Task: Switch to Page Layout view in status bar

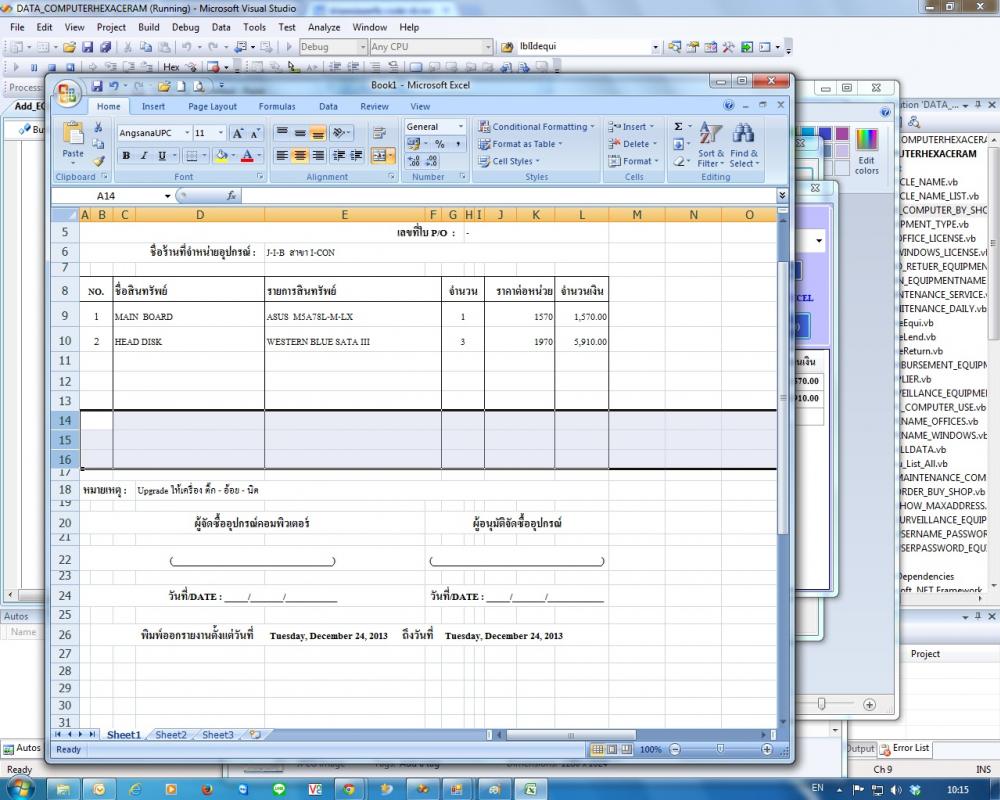Action: pyautogui.click(x=612, y=750)
